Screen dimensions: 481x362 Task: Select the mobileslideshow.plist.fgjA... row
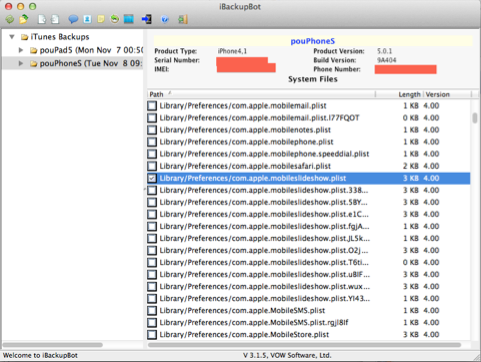309,226
